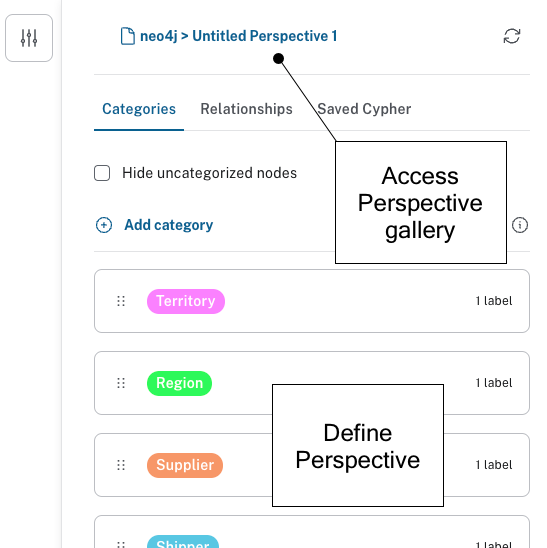This screenshot has height=548, width=547.
Task: Expand the Region card via 1 label
Action: pos(494,383)
